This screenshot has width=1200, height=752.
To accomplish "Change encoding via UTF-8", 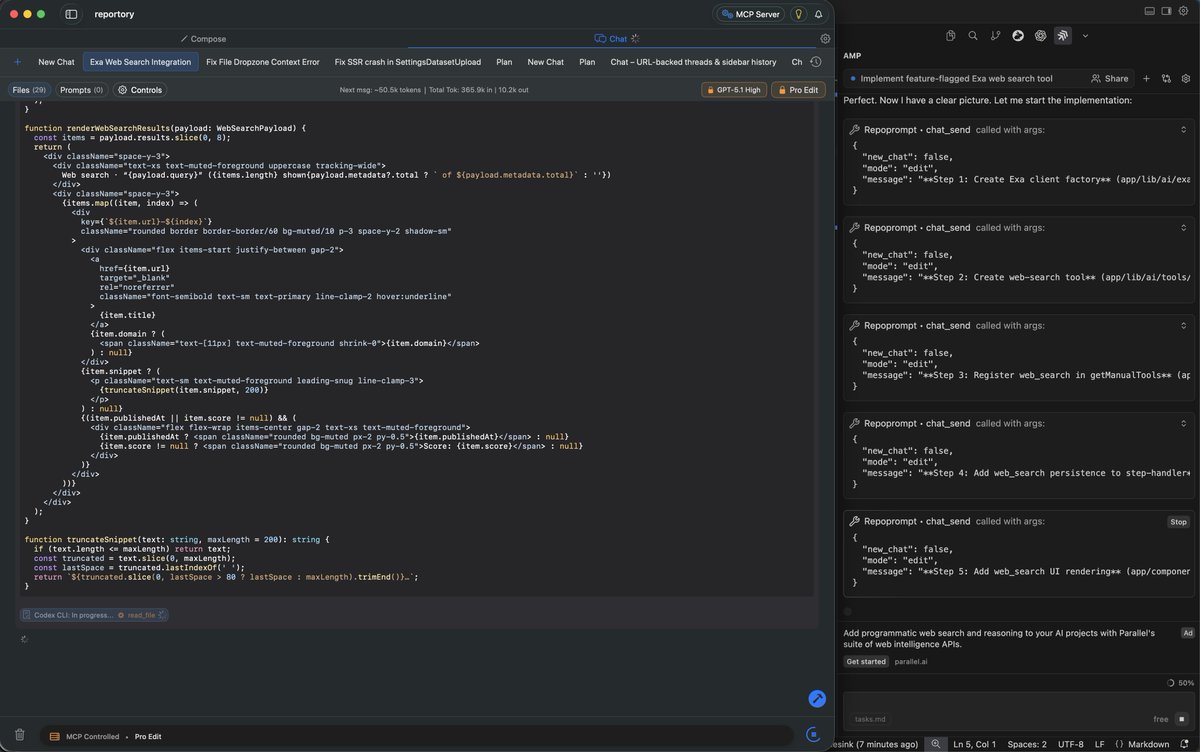I will coord(1070,744).
